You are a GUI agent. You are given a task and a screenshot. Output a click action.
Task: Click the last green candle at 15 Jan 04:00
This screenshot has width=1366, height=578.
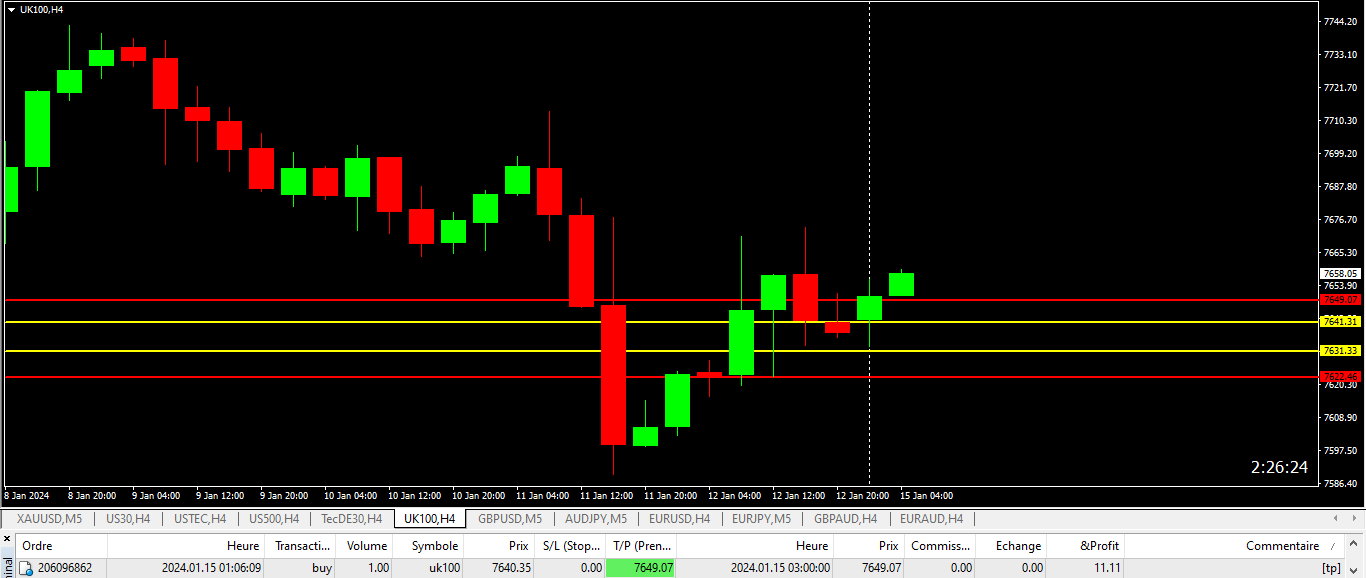click(901, 284)
